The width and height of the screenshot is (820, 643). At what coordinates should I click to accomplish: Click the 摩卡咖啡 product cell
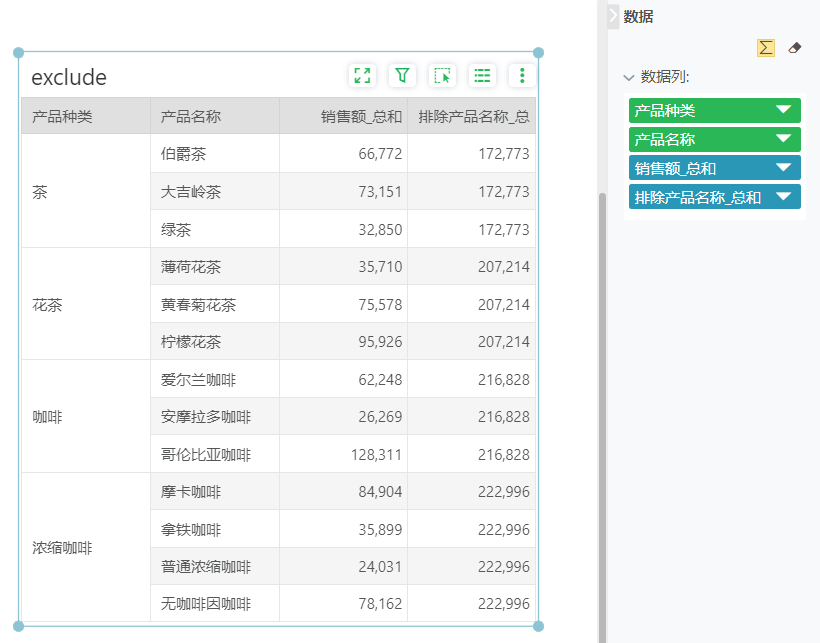coord(214,491)
